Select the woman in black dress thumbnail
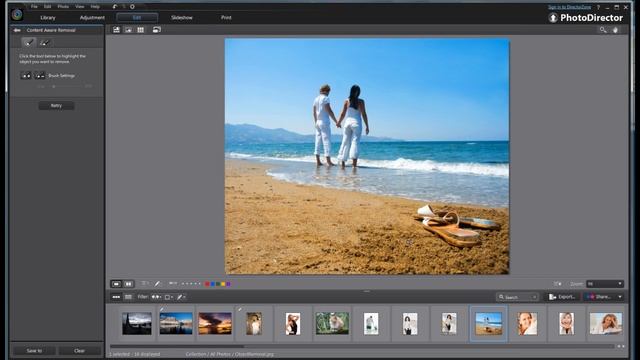 293,323
